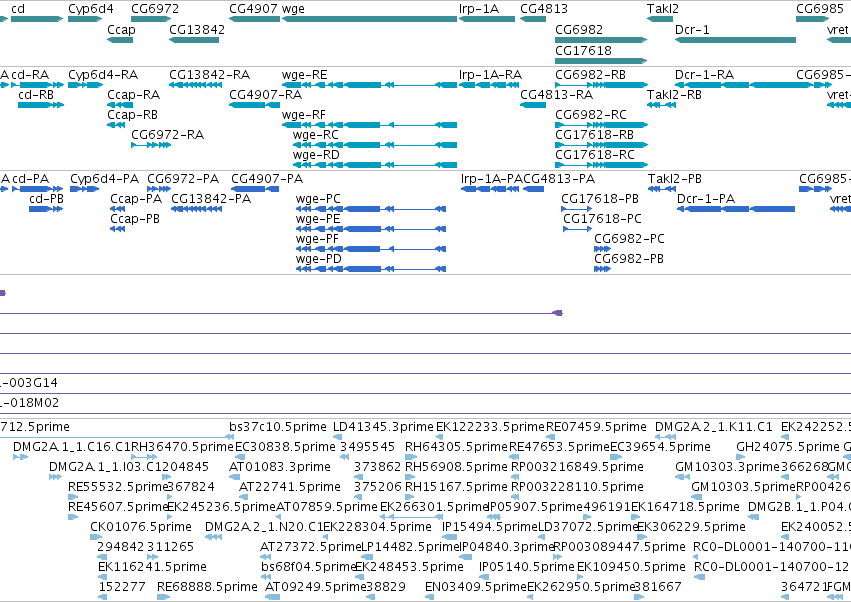Click the Irp-1A gene label
The image size is (851, 602).
point(479,9)
